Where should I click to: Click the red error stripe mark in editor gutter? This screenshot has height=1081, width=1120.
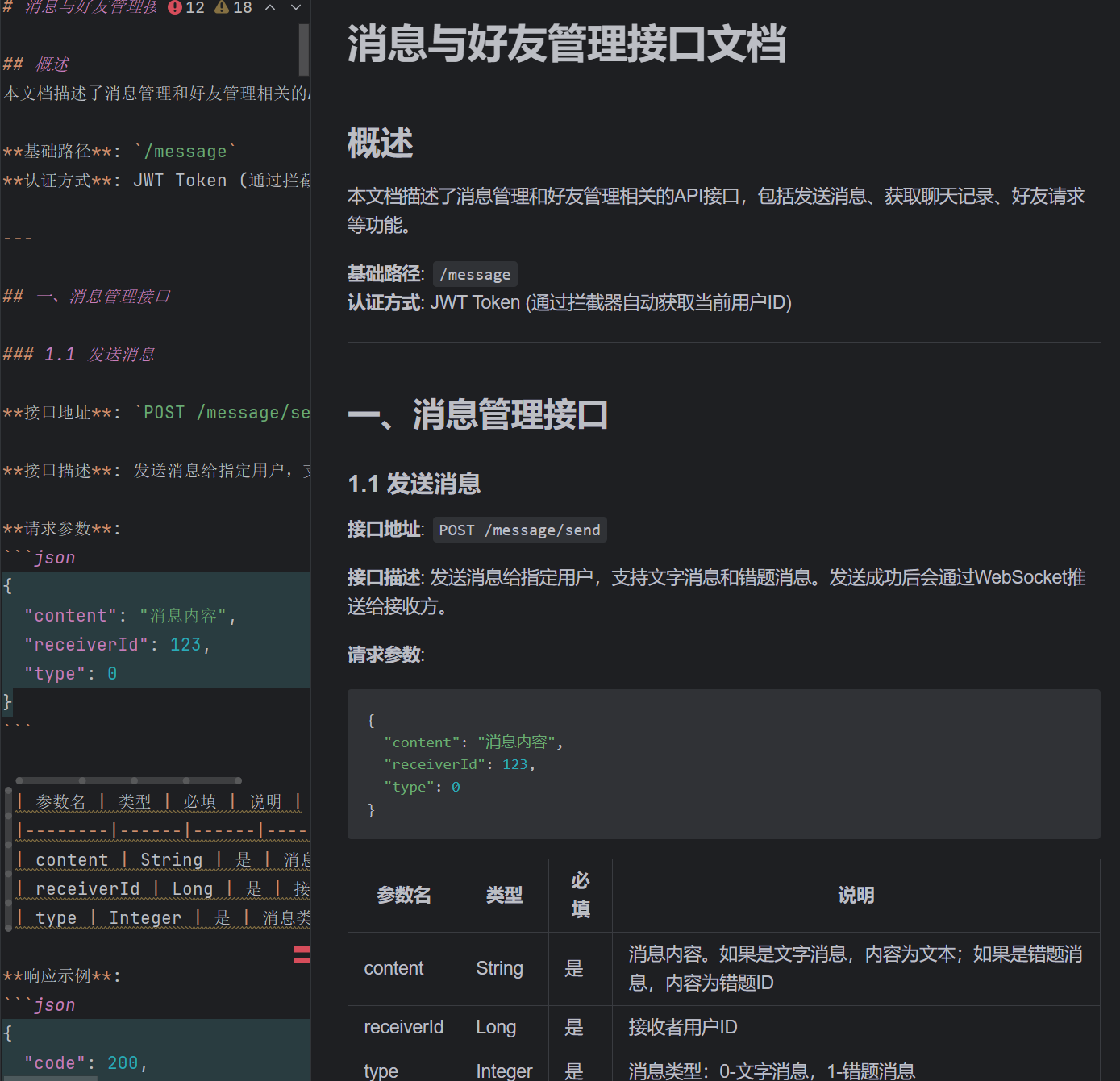click(302, 954)
